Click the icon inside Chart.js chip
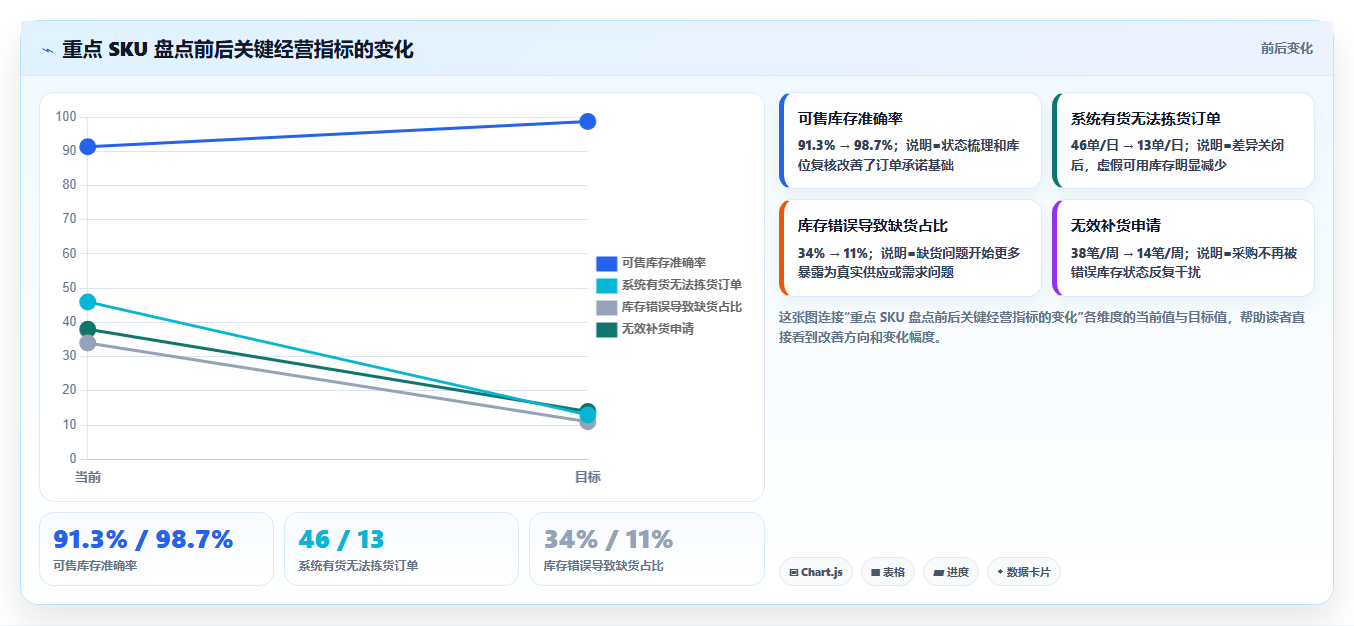The height and width of the screenshot is (626, 1354). tap(794, 573)
